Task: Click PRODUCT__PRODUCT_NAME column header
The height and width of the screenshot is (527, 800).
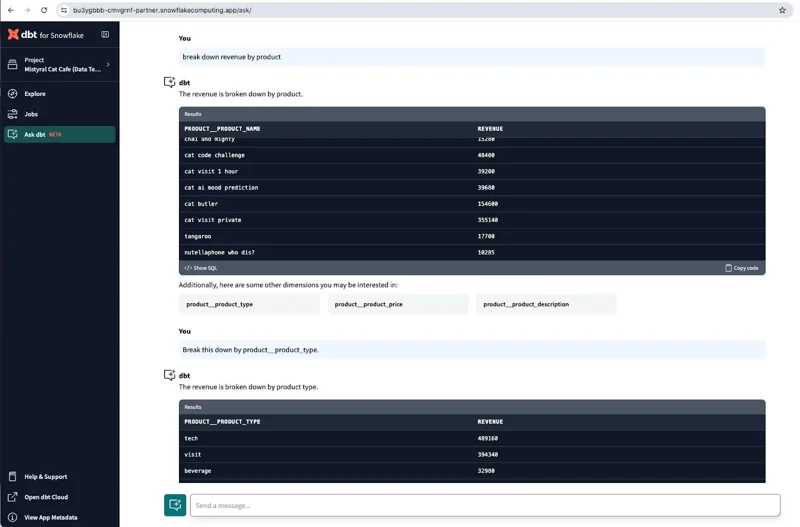Action: tap(222, 129)
